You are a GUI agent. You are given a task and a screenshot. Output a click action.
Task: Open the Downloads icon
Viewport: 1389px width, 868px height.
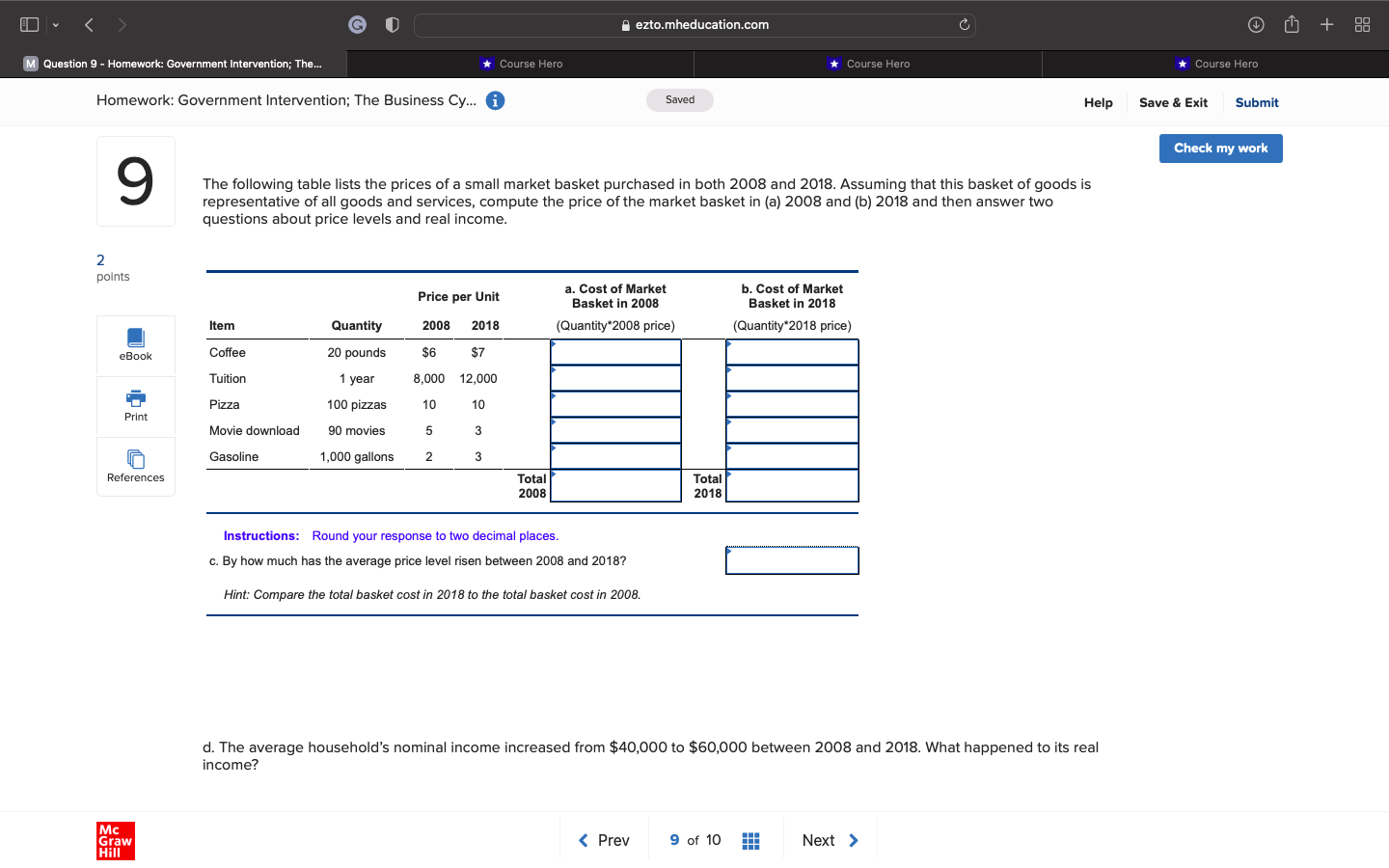pos(1256,24)
